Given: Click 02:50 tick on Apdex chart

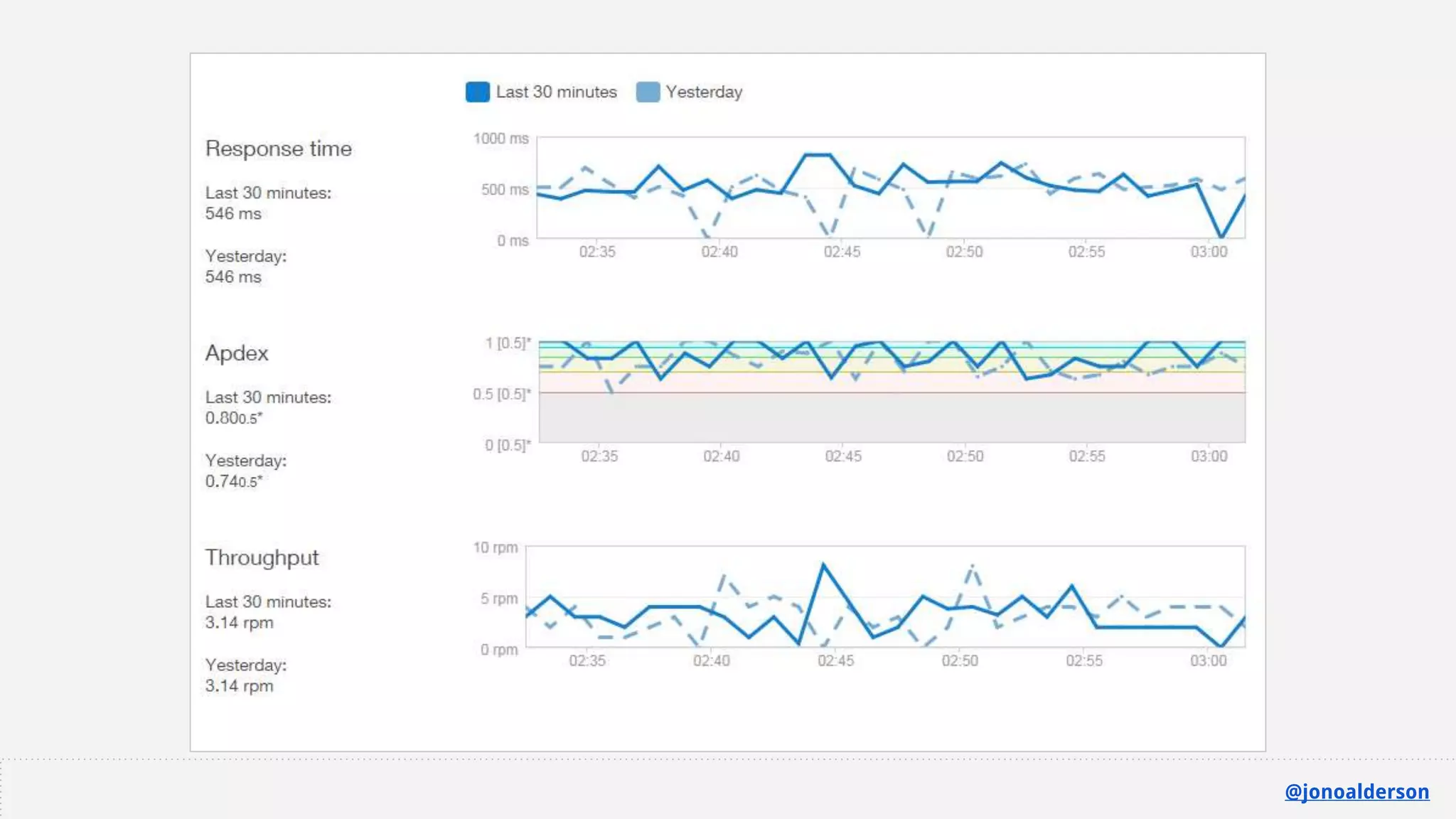Looking at the screenshot, I should (965, 456).
